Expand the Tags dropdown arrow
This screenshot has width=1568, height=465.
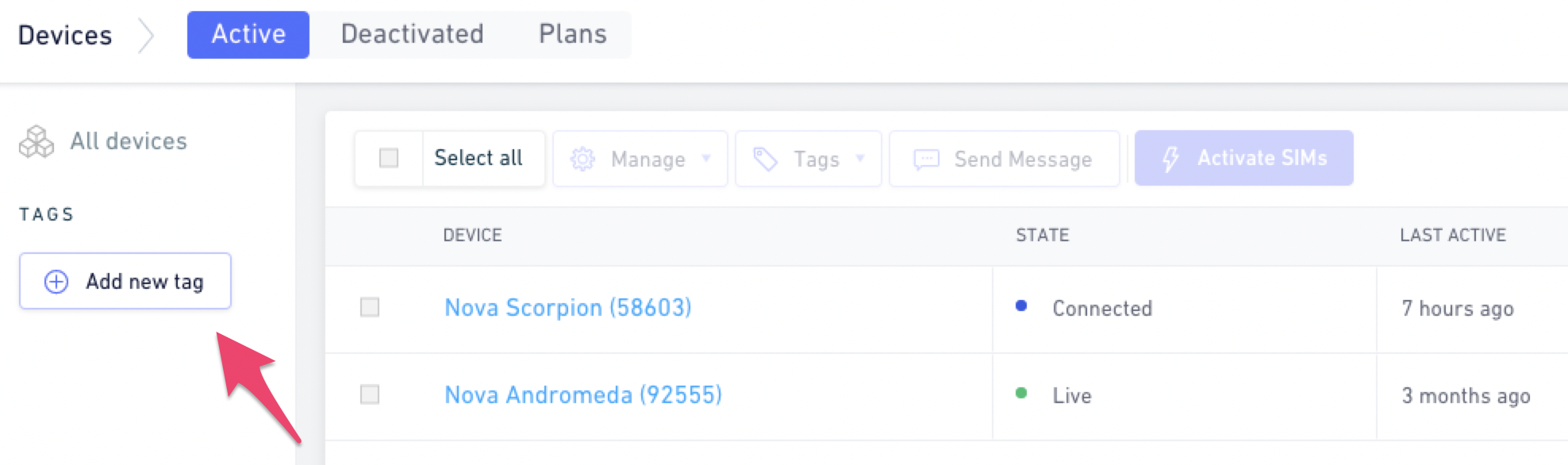coord(860,159)
